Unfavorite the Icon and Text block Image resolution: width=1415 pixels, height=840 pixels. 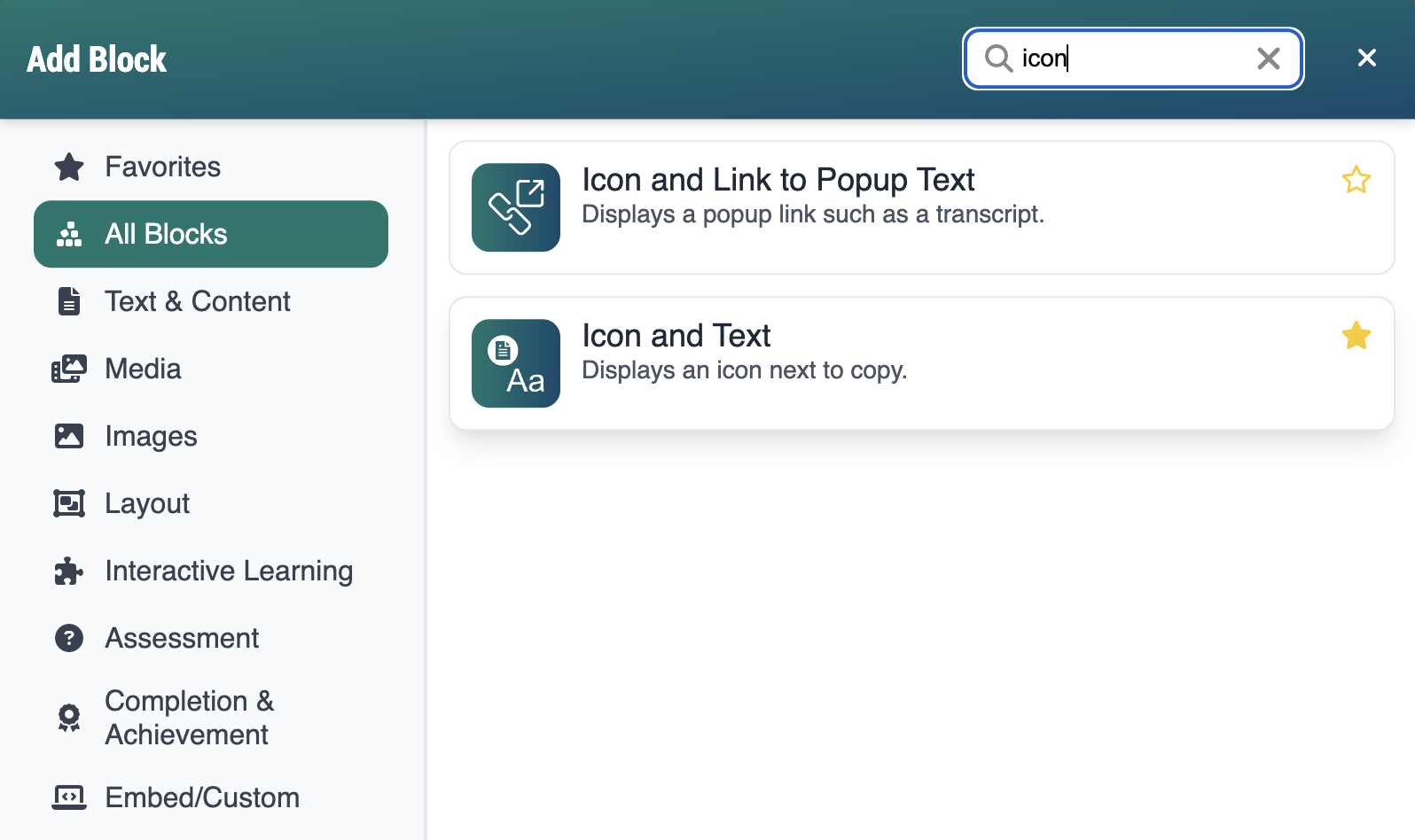tap(1356, 336)
